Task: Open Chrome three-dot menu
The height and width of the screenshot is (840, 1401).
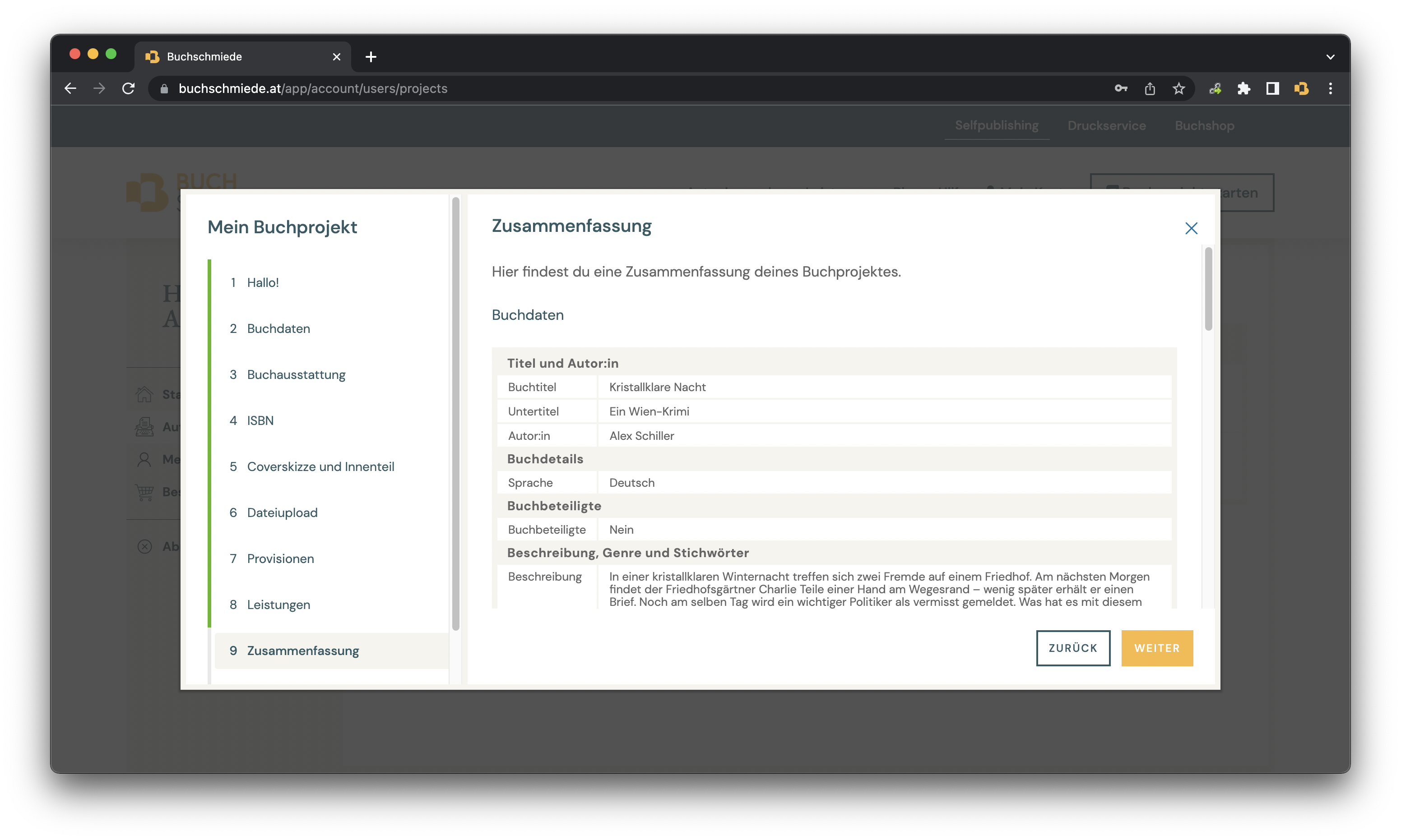Action: [x=1330, y=88]
